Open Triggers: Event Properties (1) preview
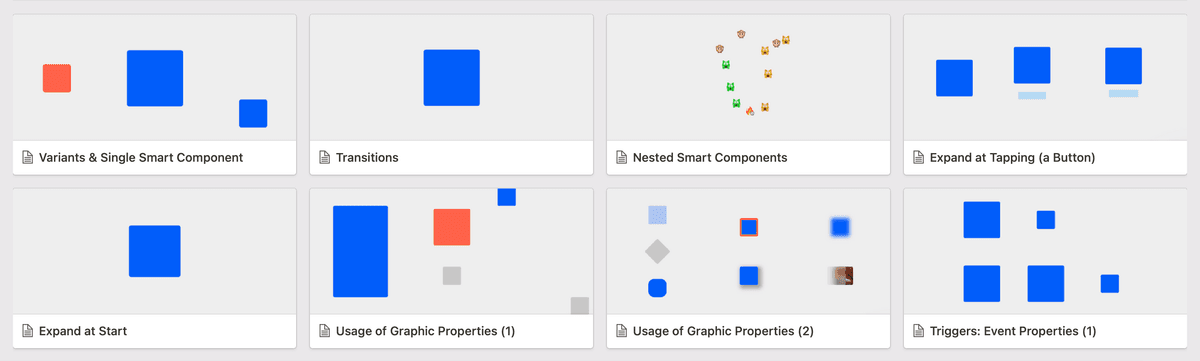Screen dimensions: 1200x361 [x=1045, y=251]
